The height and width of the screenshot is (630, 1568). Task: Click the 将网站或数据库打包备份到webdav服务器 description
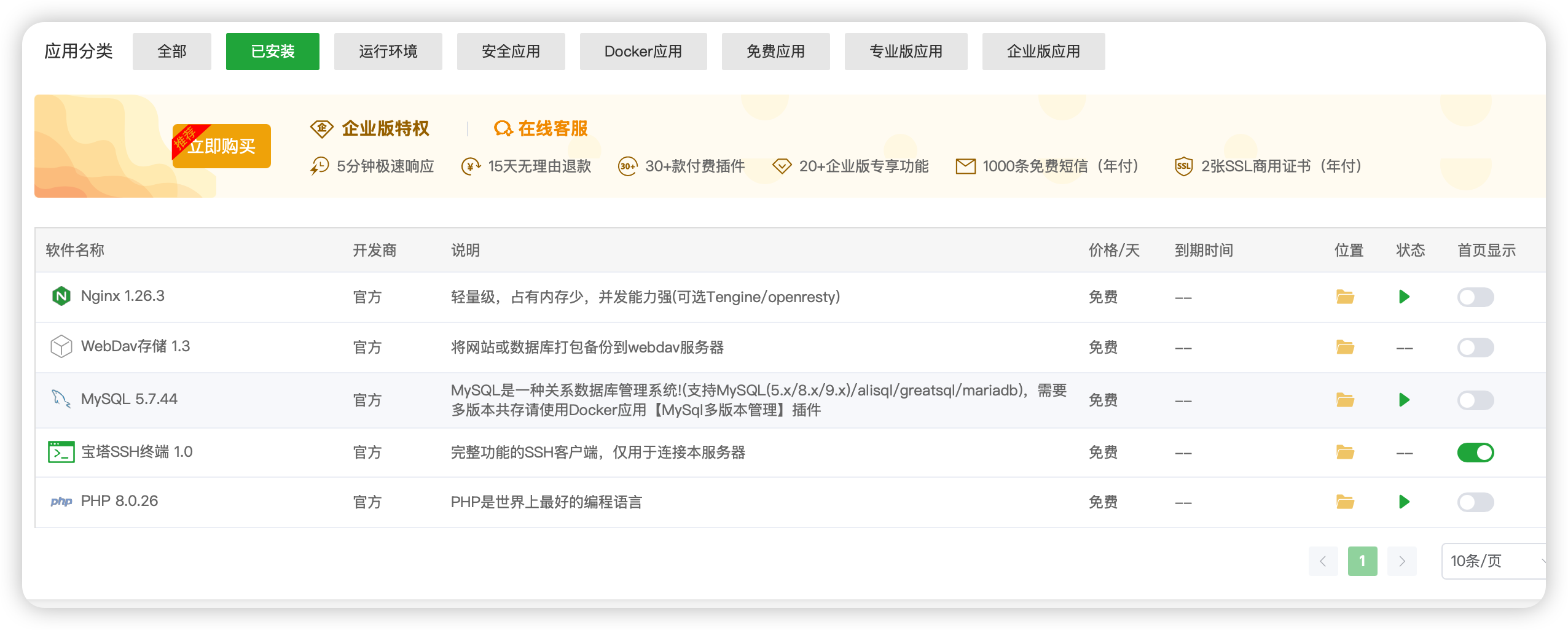pos(587,348)
